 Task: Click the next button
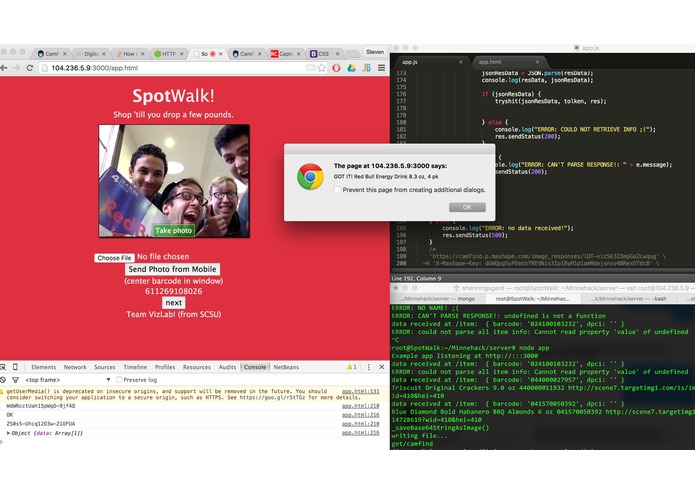[173, 303]
